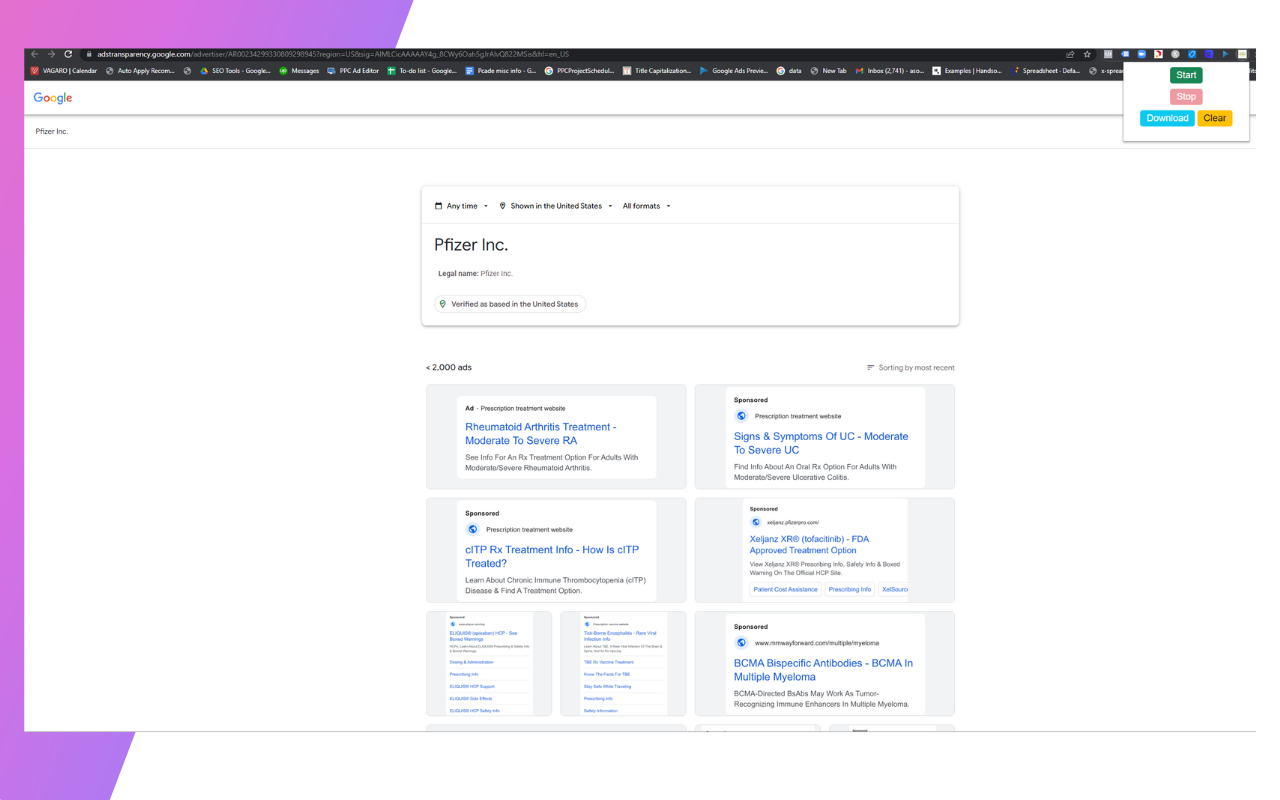Click the verified shield icon on the location badge
The height and width of the screenshot is (800, 1280).
[443, 304]
